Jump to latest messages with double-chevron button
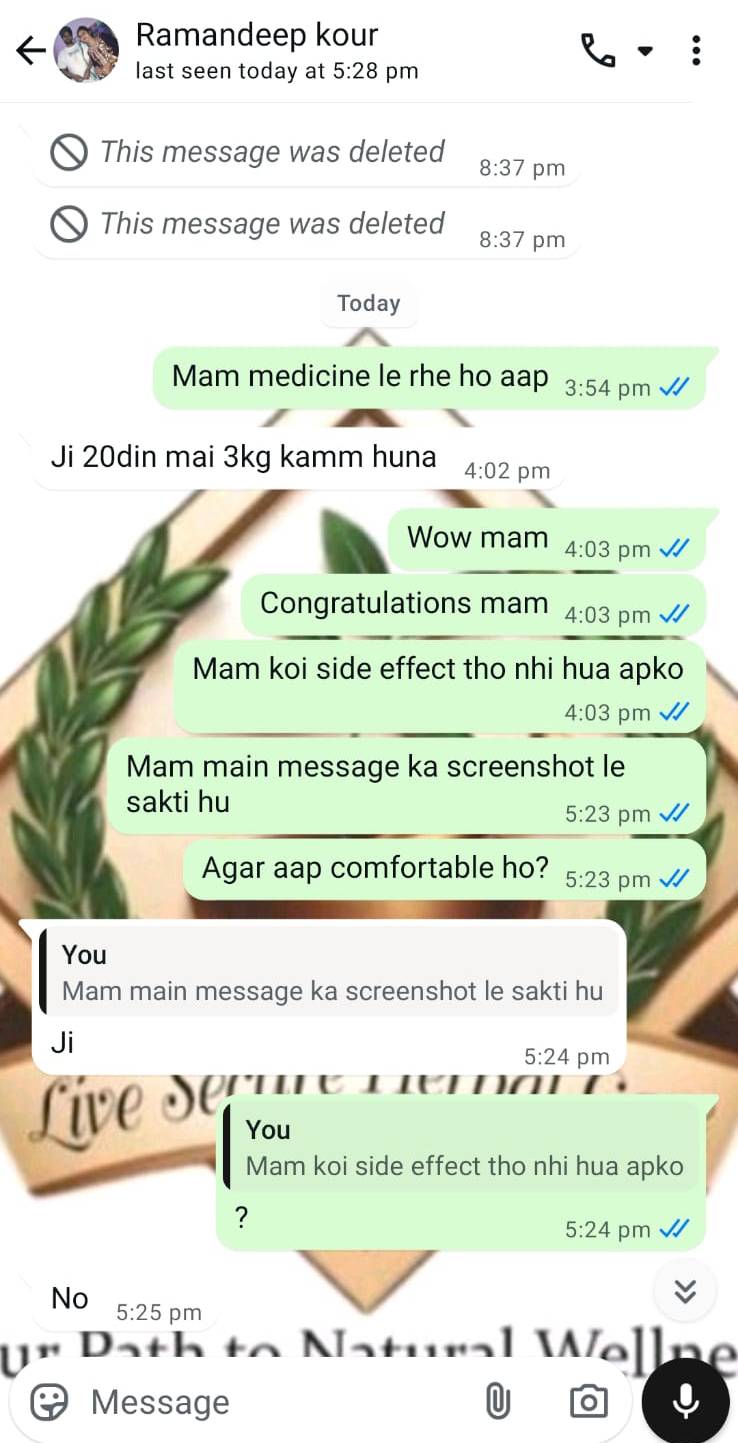The height and width of the screenshot is (1443, 738). click(x=685, y=1291)
